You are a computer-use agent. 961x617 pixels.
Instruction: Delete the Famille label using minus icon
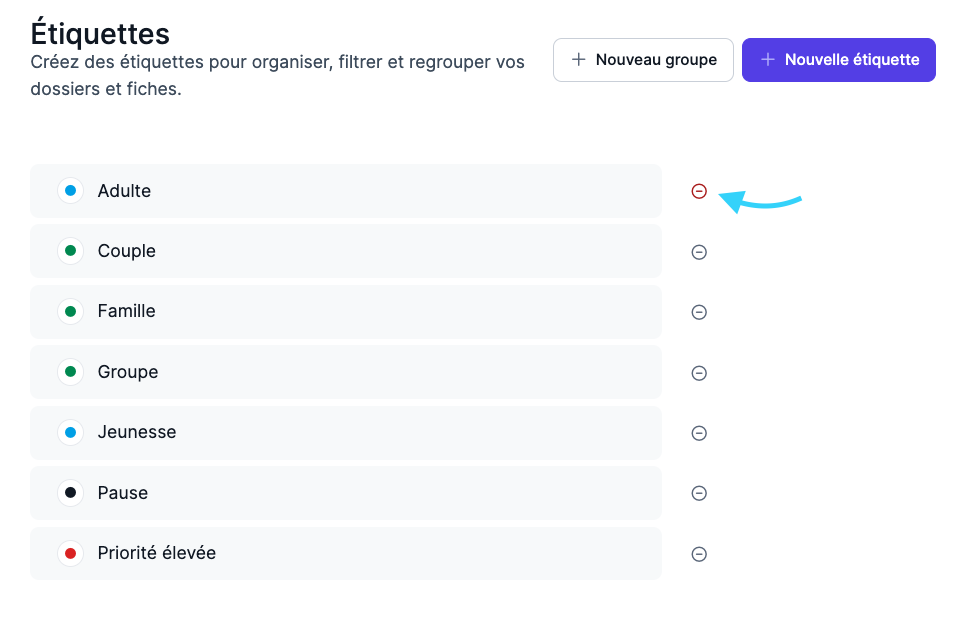click(699, 312)
